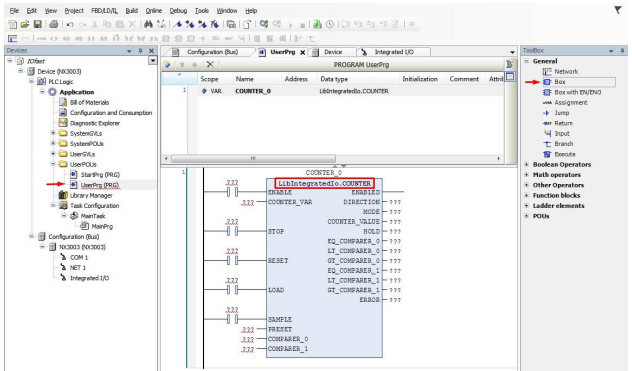
Task: Click the clock icon in the toolbar
Action: tap(330, 25)
